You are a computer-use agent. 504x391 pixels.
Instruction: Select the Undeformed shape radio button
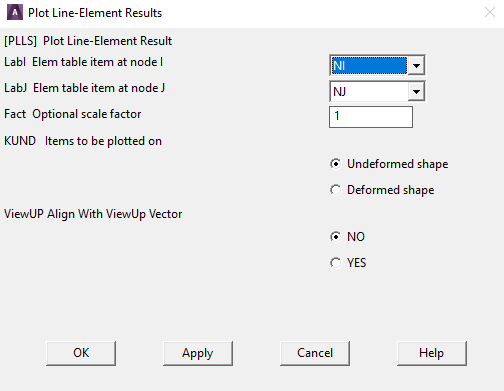[x=335, y=164]
